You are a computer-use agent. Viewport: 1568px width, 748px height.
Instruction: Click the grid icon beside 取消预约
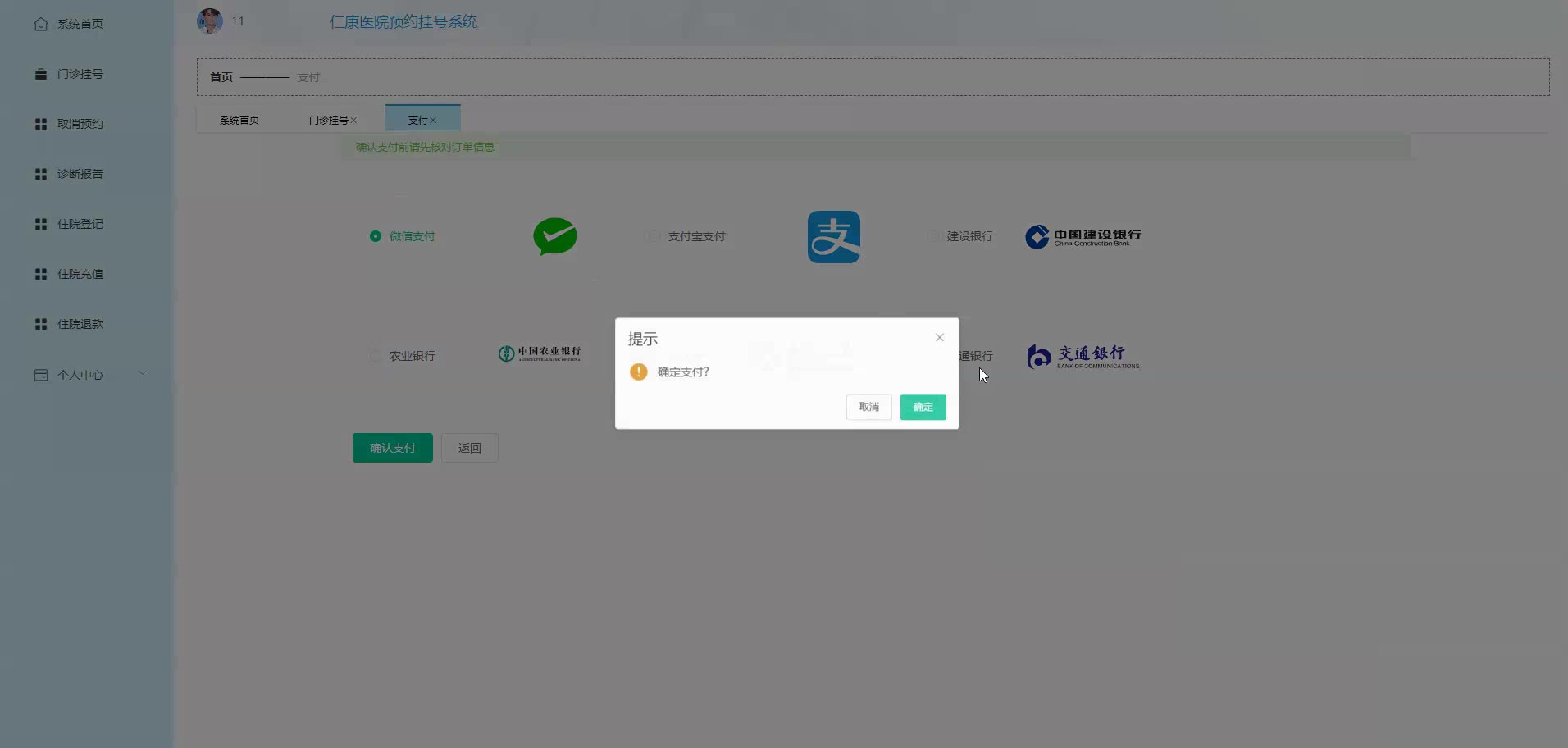pyautogui.click(x=41, y=124)
